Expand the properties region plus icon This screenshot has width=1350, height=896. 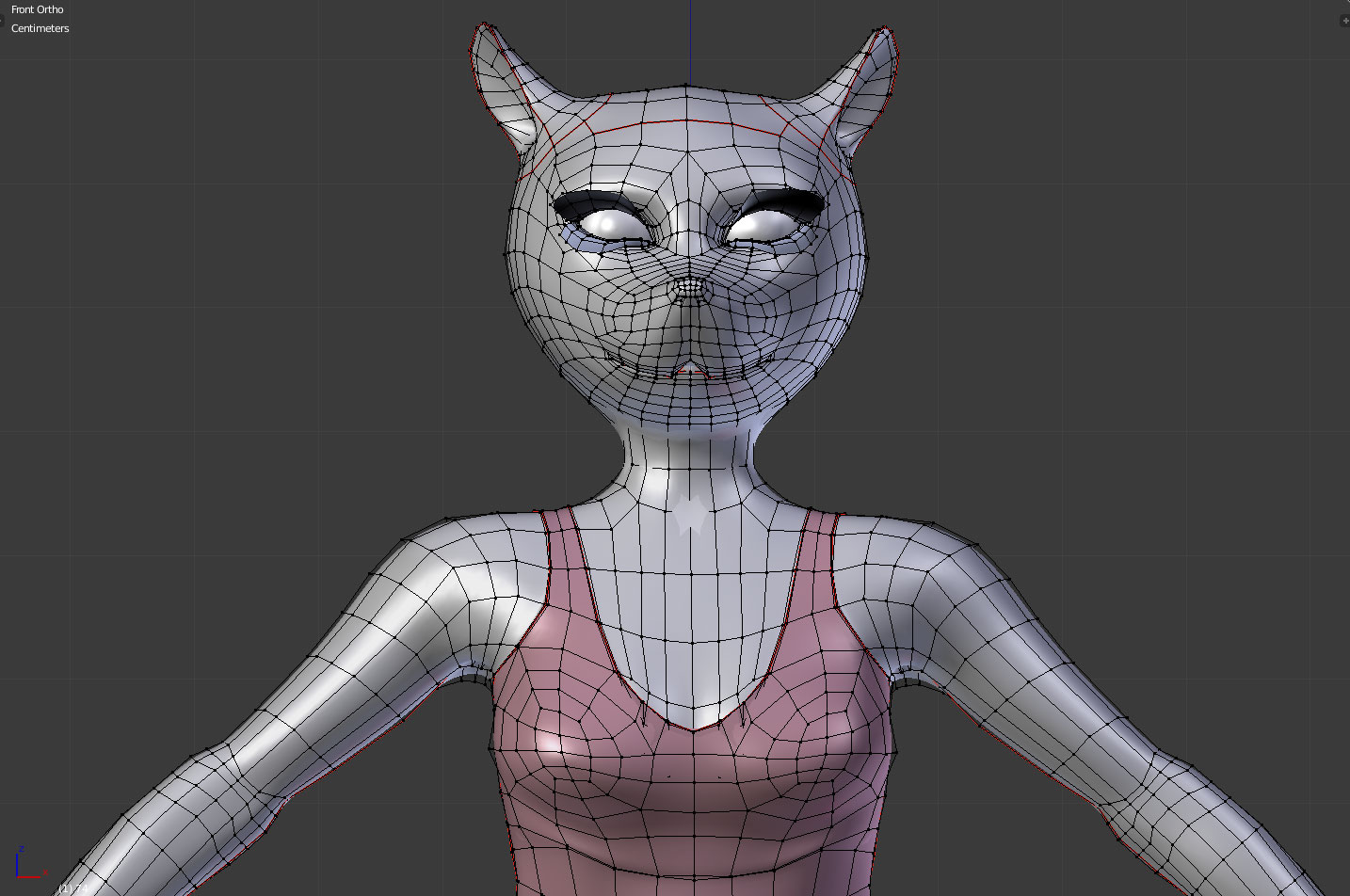pyautogui.click(x=1344, y=21)
